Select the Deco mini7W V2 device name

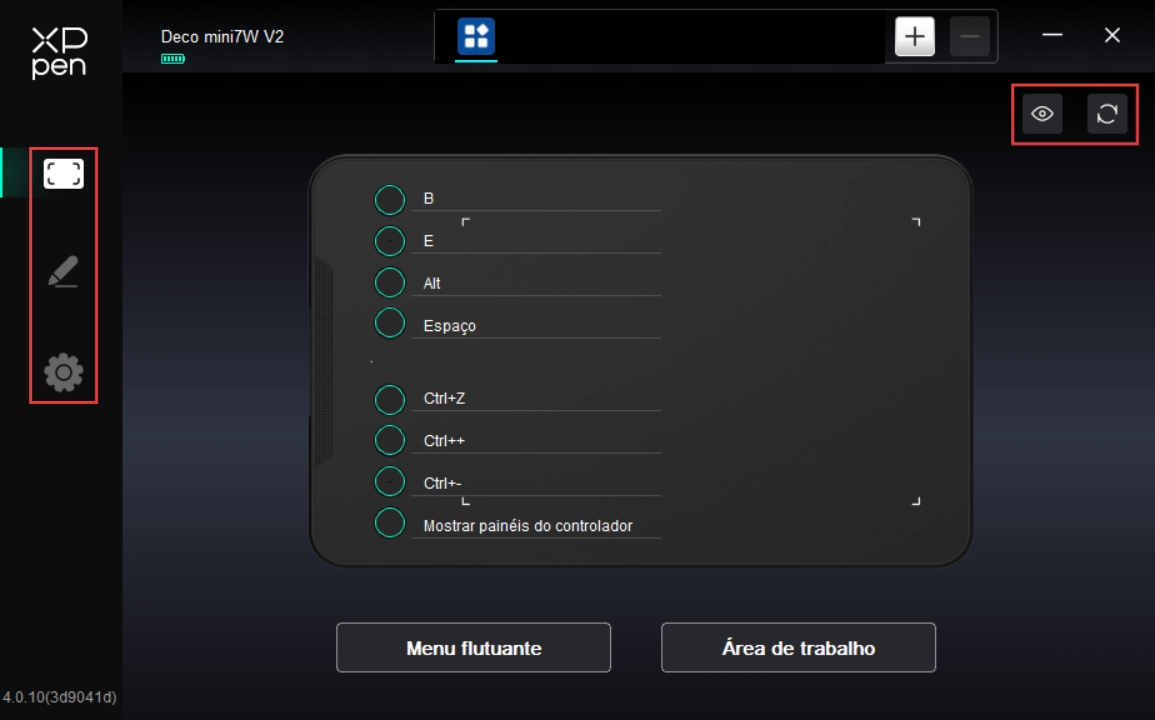click(222, 37)
